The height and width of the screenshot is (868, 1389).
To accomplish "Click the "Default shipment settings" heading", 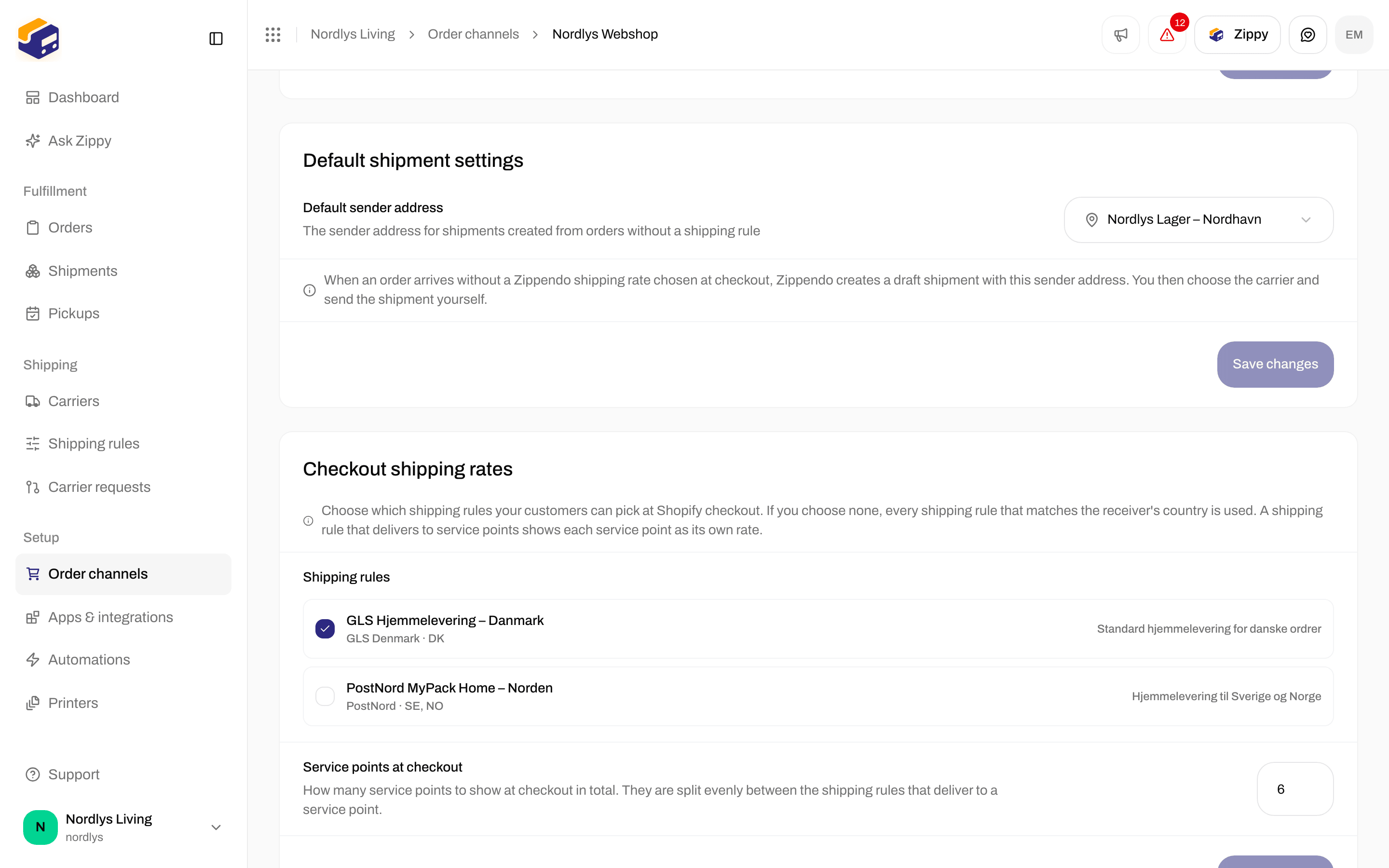I will (x=413, y=160).
